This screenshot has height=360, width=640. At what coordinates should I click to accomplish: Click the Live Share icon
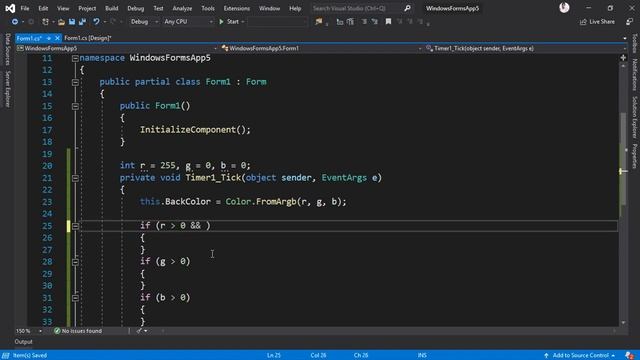583,22
